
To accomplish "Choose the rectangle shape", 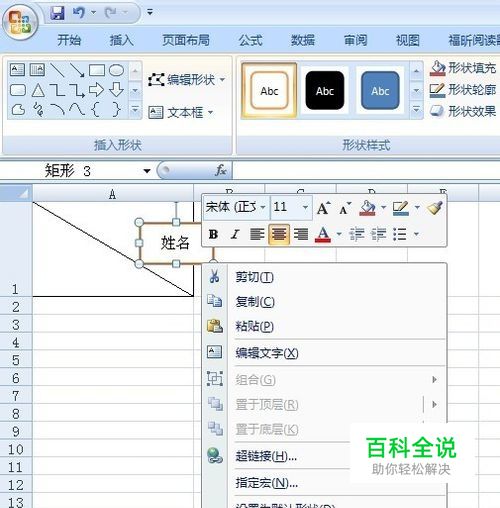I will coord(97,70).
